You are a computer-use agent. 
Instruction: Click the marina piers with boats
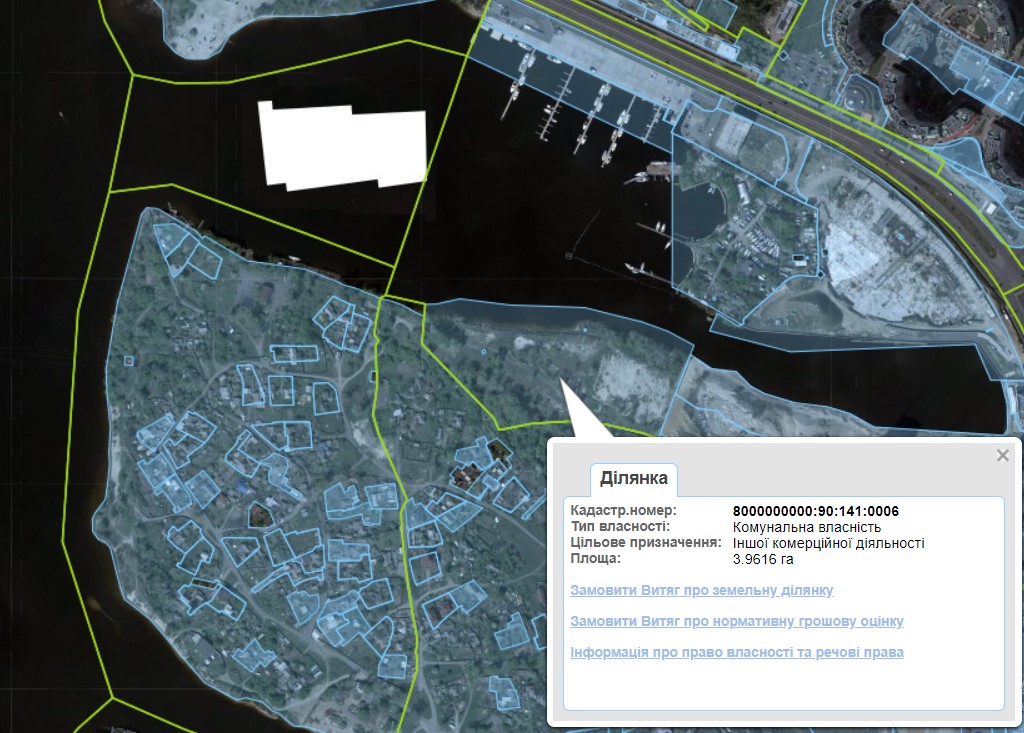pyautogui.click(x=580, y=105)
